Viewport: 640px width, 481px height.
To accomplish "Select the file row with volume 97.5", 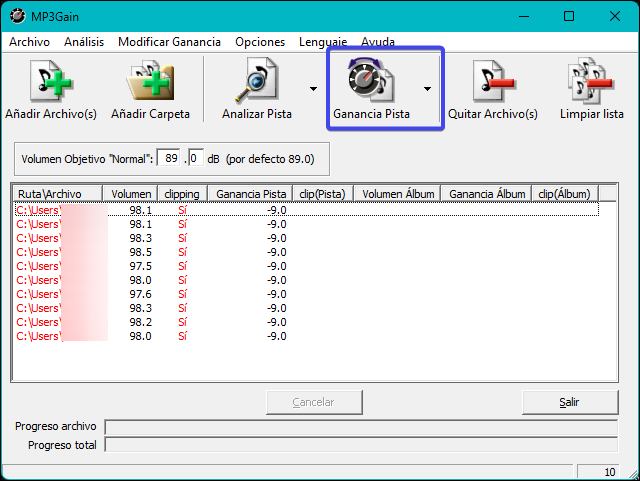I will click(307, 266).
